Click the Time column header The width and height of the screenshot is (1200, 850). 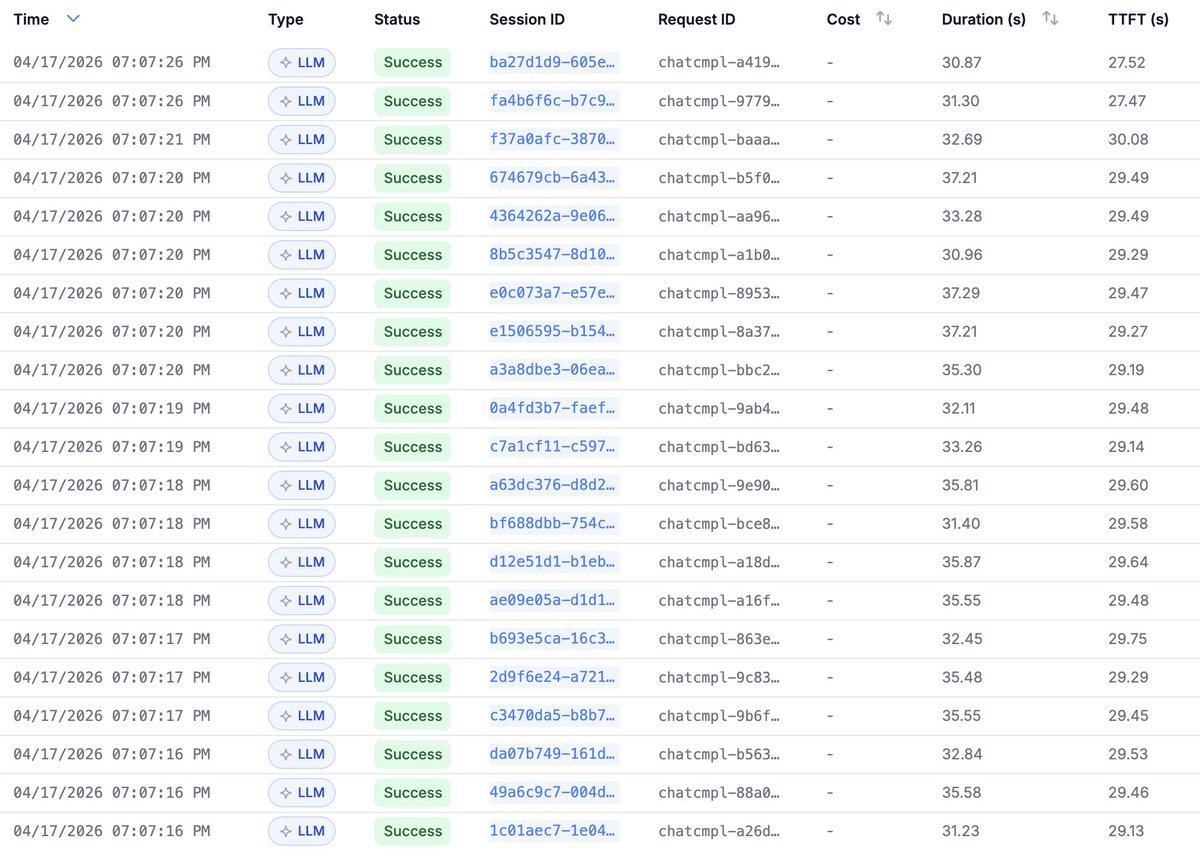32,19
